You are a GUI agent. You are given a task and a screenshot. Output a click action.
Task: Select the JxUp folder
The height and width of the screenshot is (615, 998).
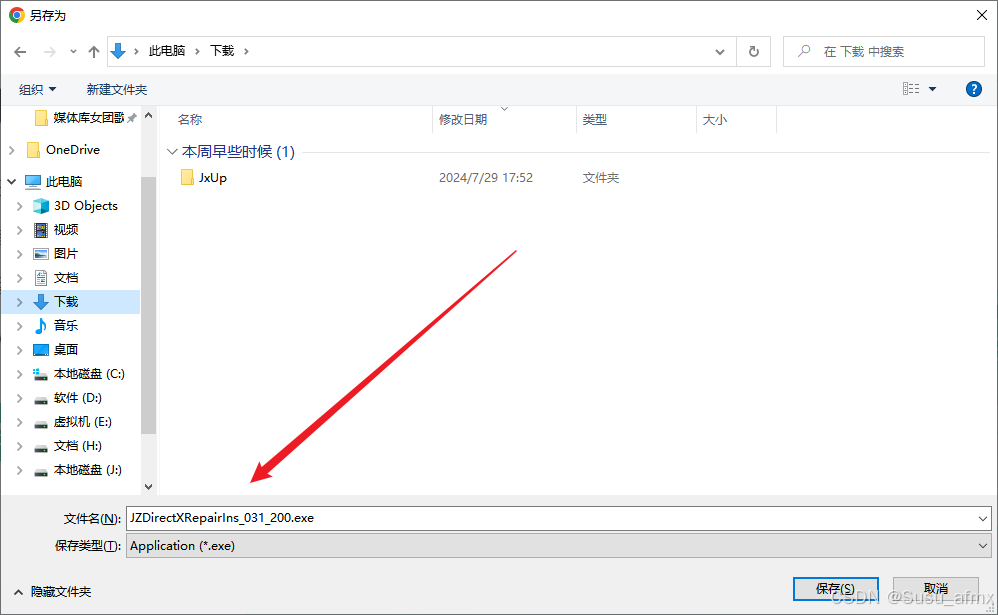212,178
